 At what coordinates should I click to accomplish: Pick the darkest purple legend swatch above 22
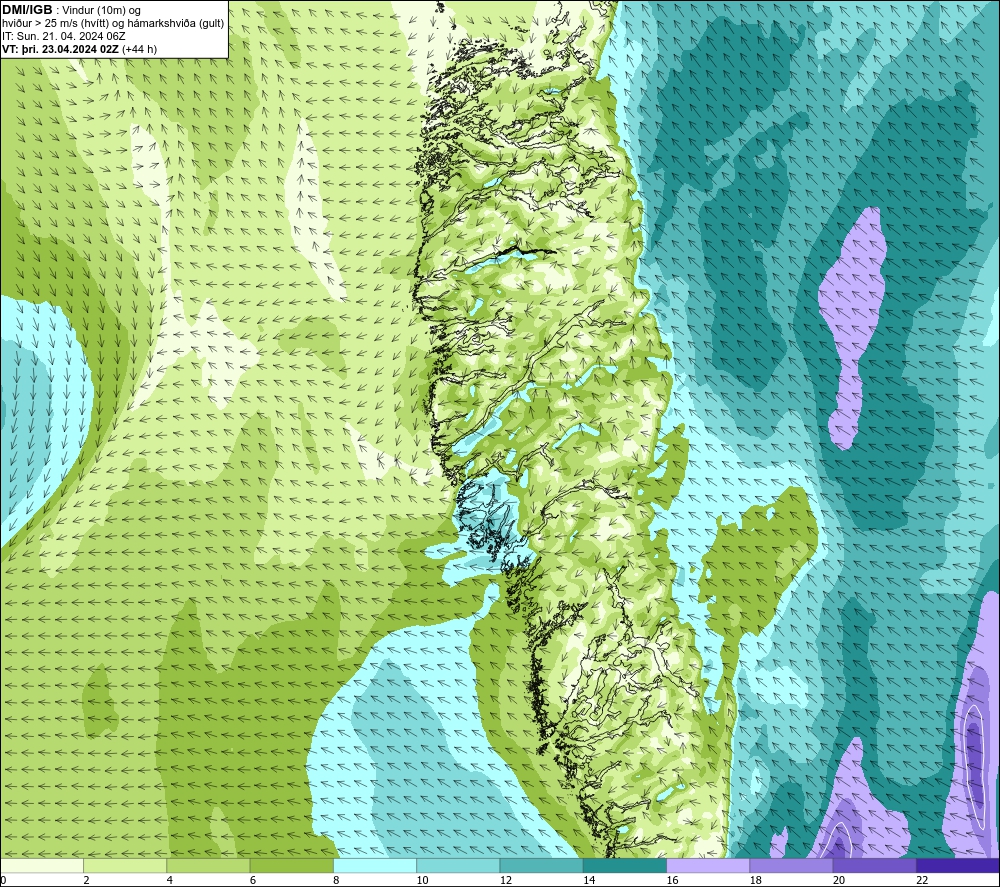(x=957, y=865)
